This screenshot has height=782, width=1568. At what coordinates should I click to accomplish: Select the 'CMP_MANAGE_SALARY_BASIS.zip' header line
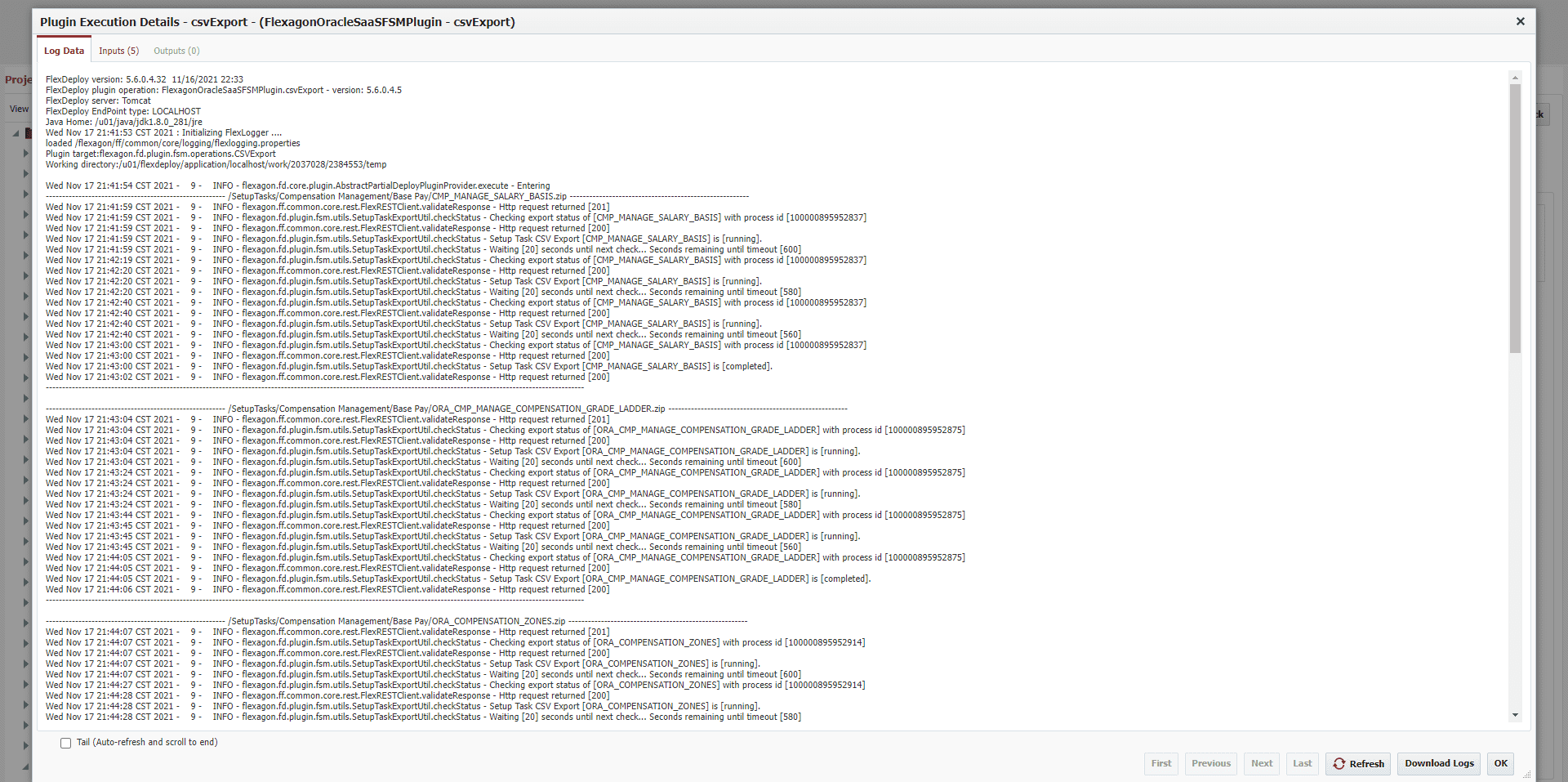(397, 196)
